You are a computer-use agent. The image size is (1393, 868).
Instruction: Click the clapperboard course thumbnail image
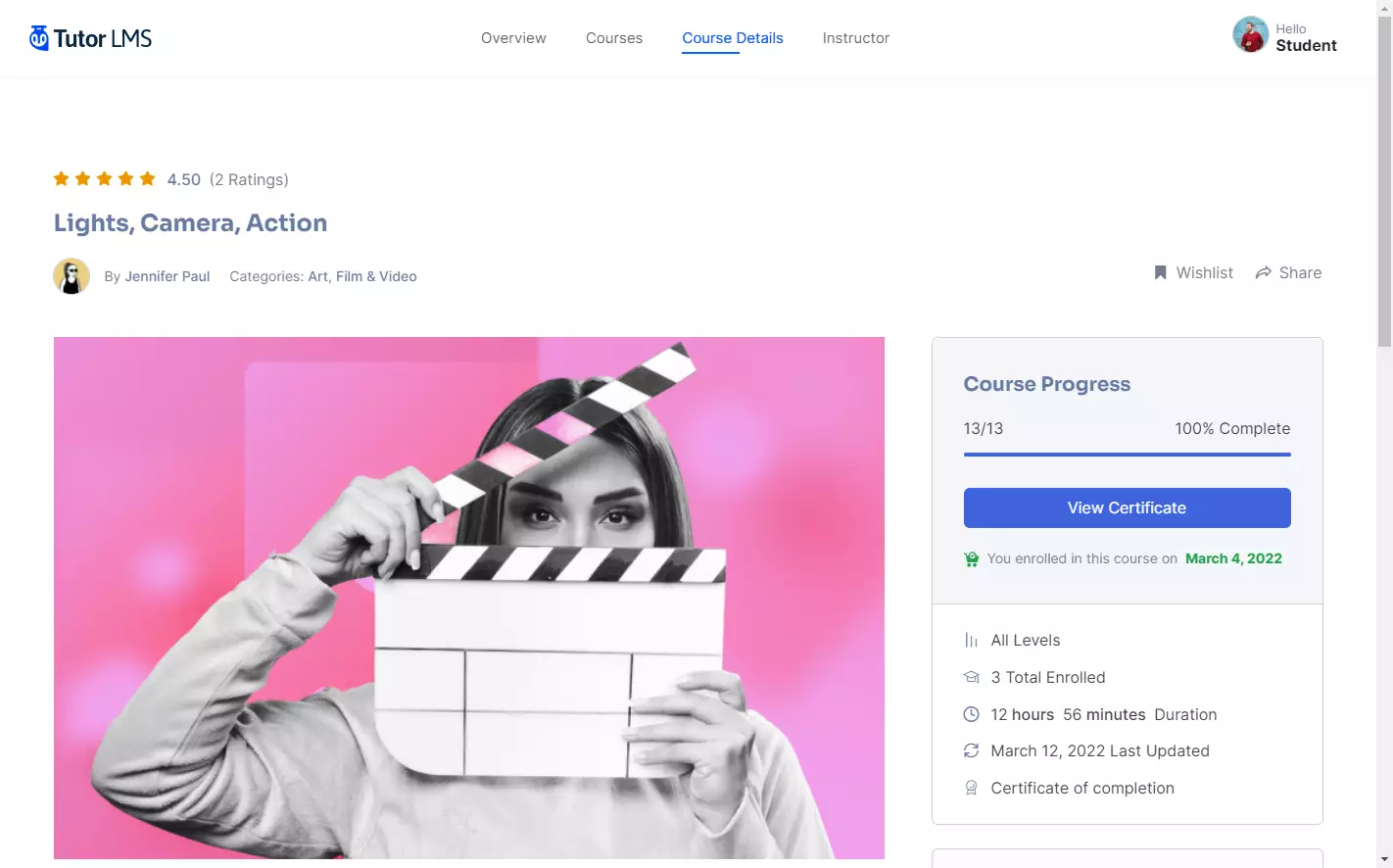pyautogui.click(x=469, y=598)
